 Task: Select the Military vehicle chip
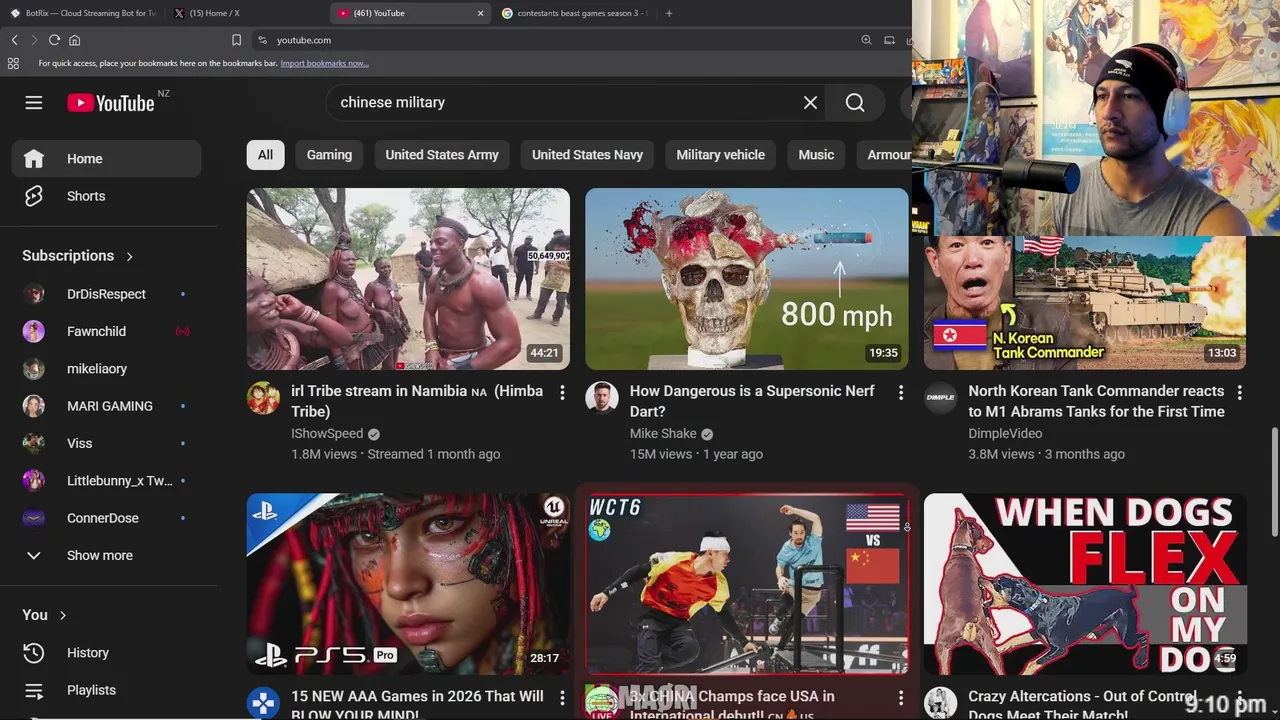[x=720, y=155]
